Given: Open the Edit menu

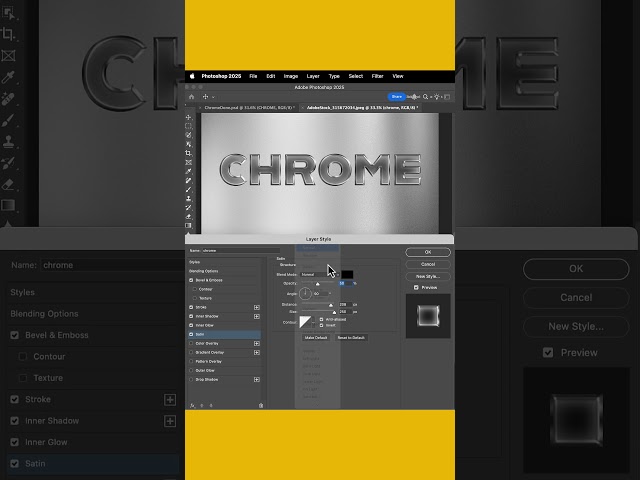Looking at the screenshot, I should tap(271, 76).
